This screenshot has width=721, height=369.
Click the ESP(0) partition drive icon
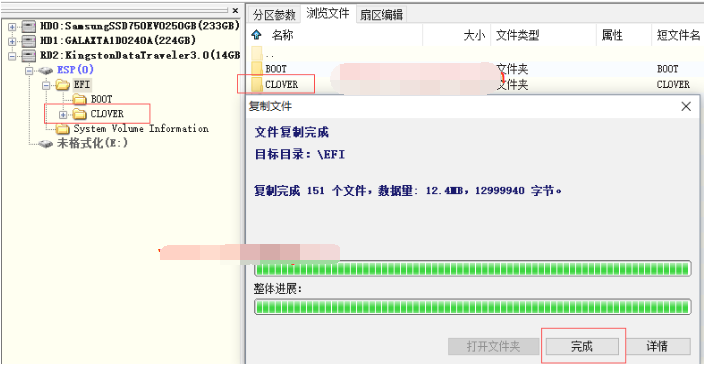point(46,70)
